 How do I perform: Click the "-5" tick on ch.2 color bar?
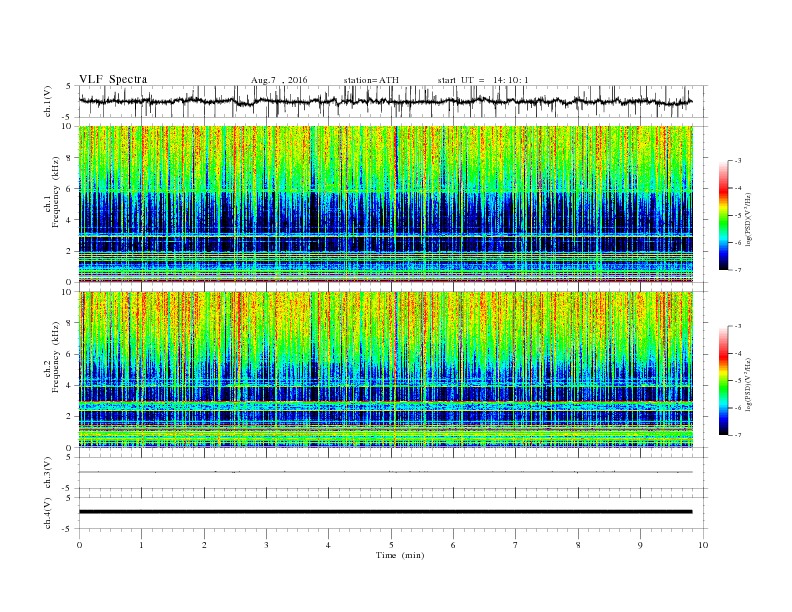click(x=738, y=381)
